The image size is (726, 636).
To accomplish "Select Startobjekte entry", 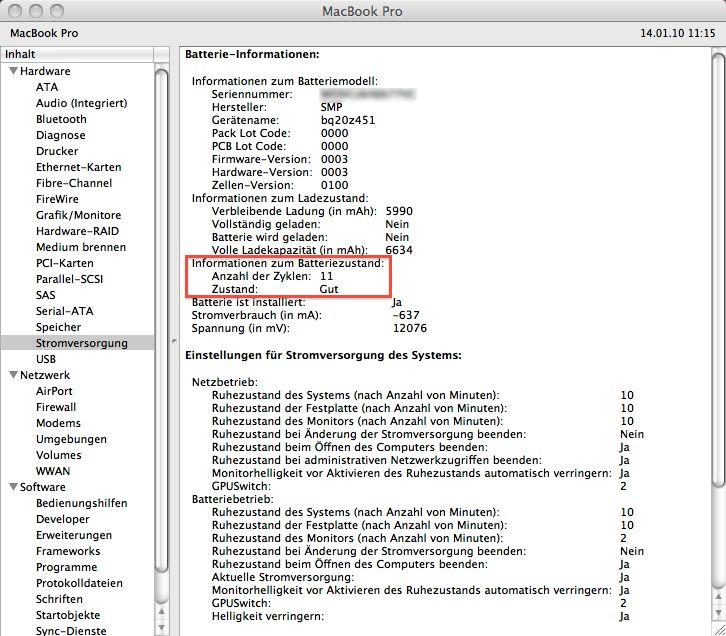I will 68,615.
